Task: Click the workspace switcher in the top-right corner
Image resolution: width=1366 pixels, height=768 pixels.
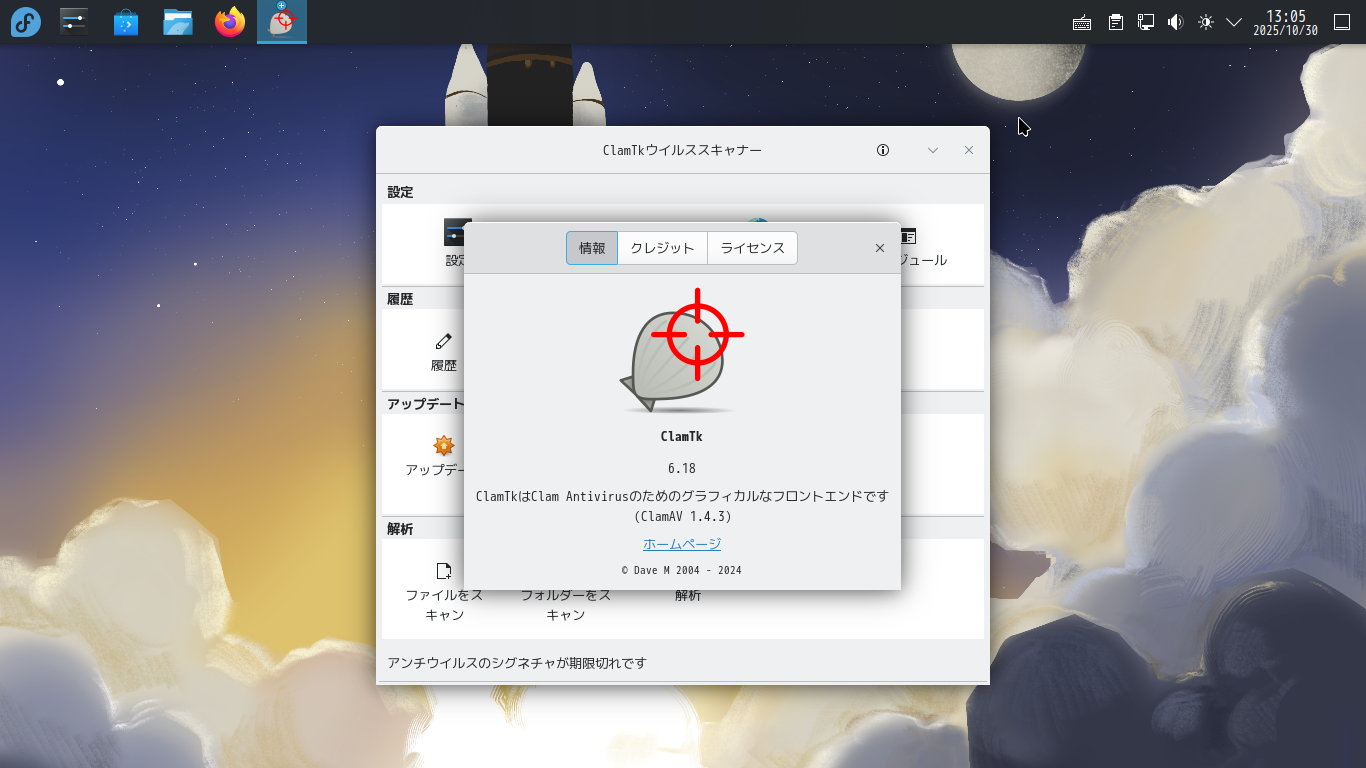Action: tap(1340, 20)
